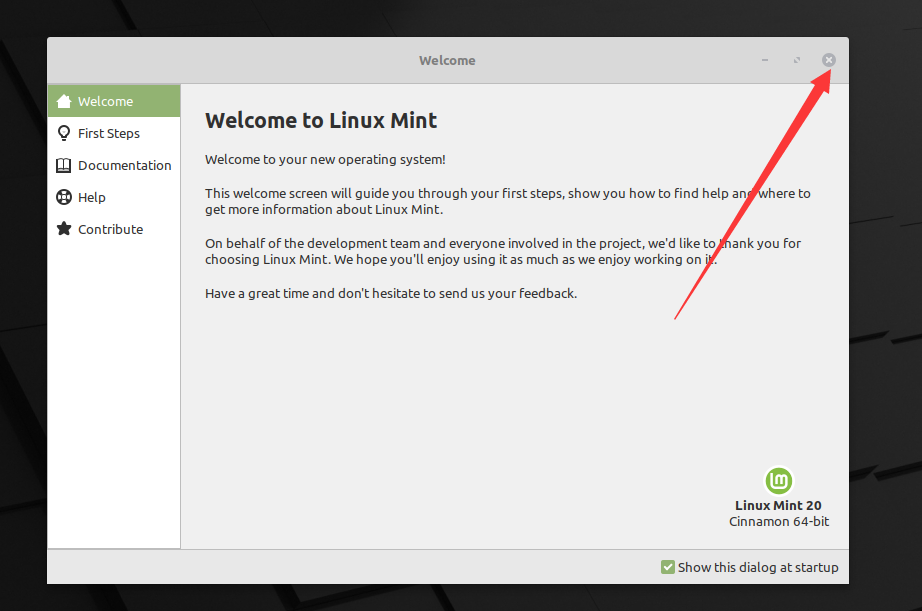Click the Help lifebuoy icon
922x611 pixels.
[x=64, y=196]
